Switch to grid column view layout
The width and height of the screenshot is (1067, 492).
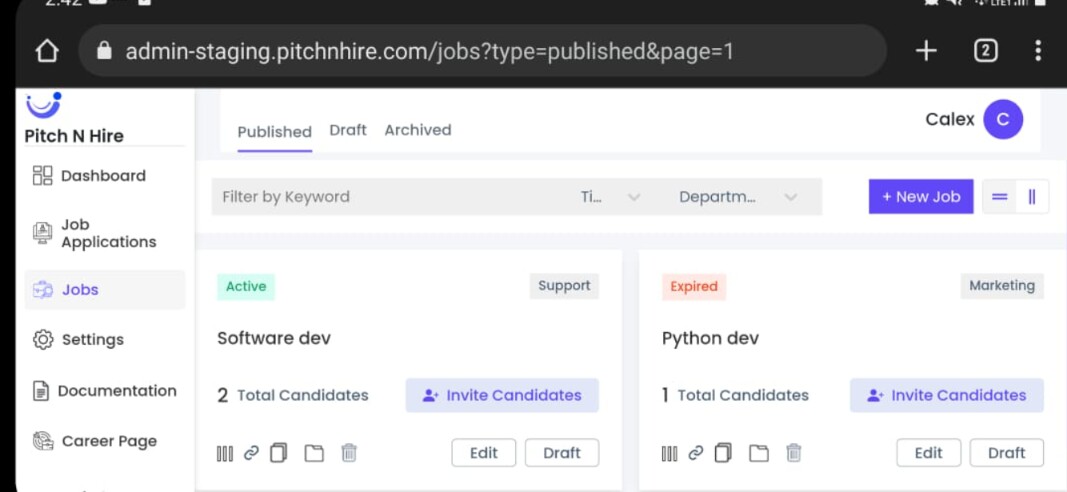coord(1032,197)
